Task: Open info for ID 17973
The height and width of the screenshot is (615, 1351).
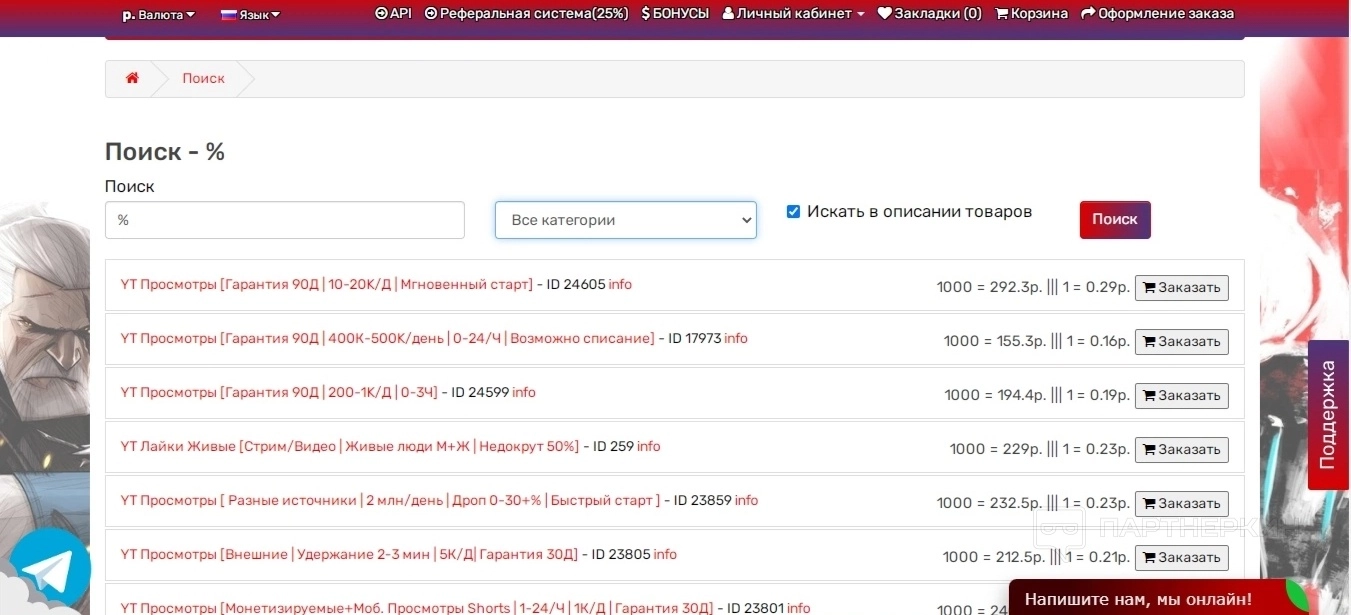Action: point(736,339)
